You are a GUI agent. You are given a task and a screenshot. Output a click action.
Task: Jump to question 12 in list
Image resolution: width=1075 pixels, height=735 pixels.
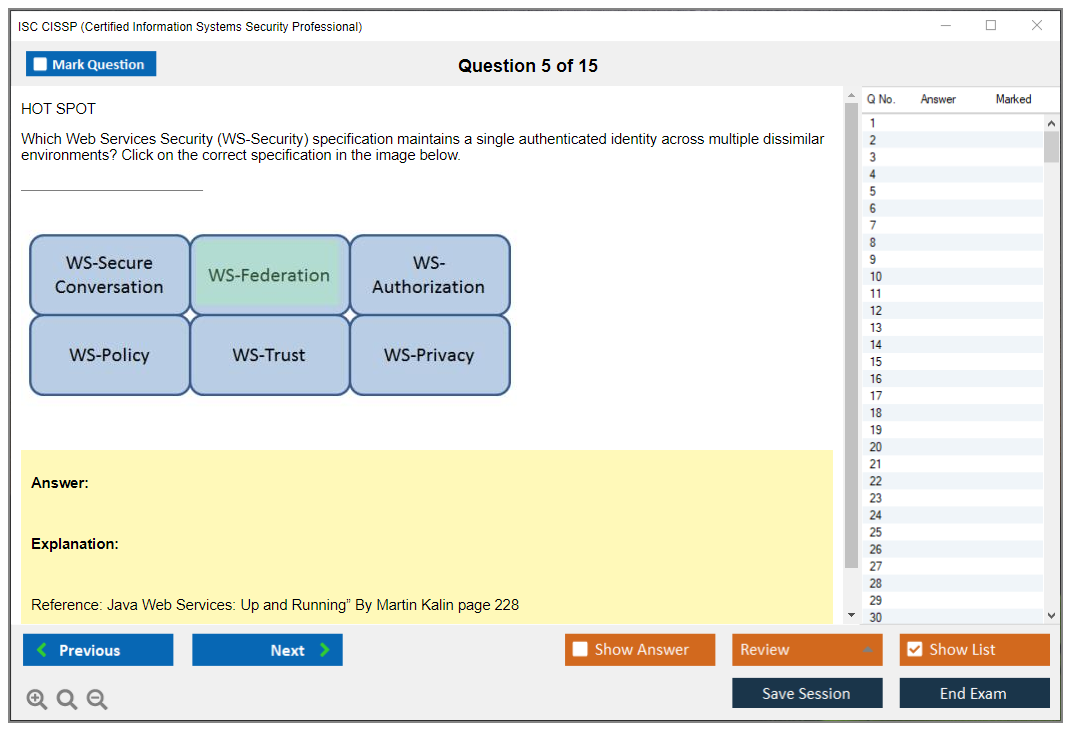pyautogui.click(x=876, y=311)
